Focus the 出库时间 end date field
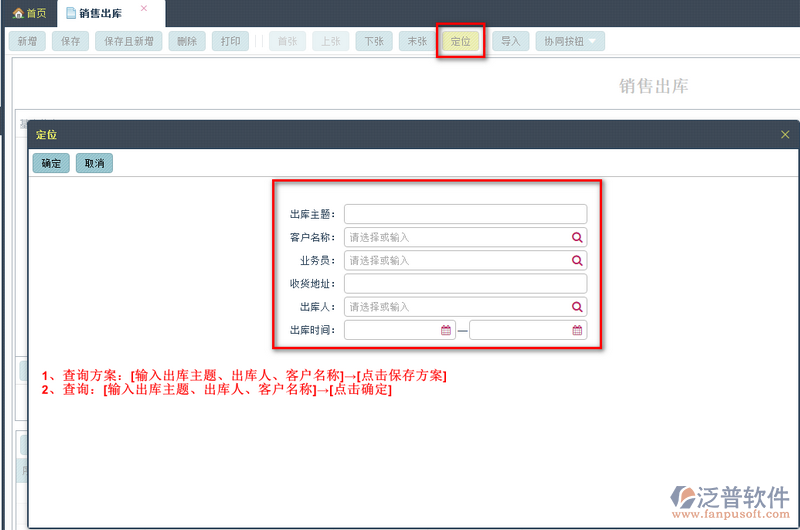Image resolution: width=800 pixels, height=530 pixels. pyautogui.click(x=528, y=330)
